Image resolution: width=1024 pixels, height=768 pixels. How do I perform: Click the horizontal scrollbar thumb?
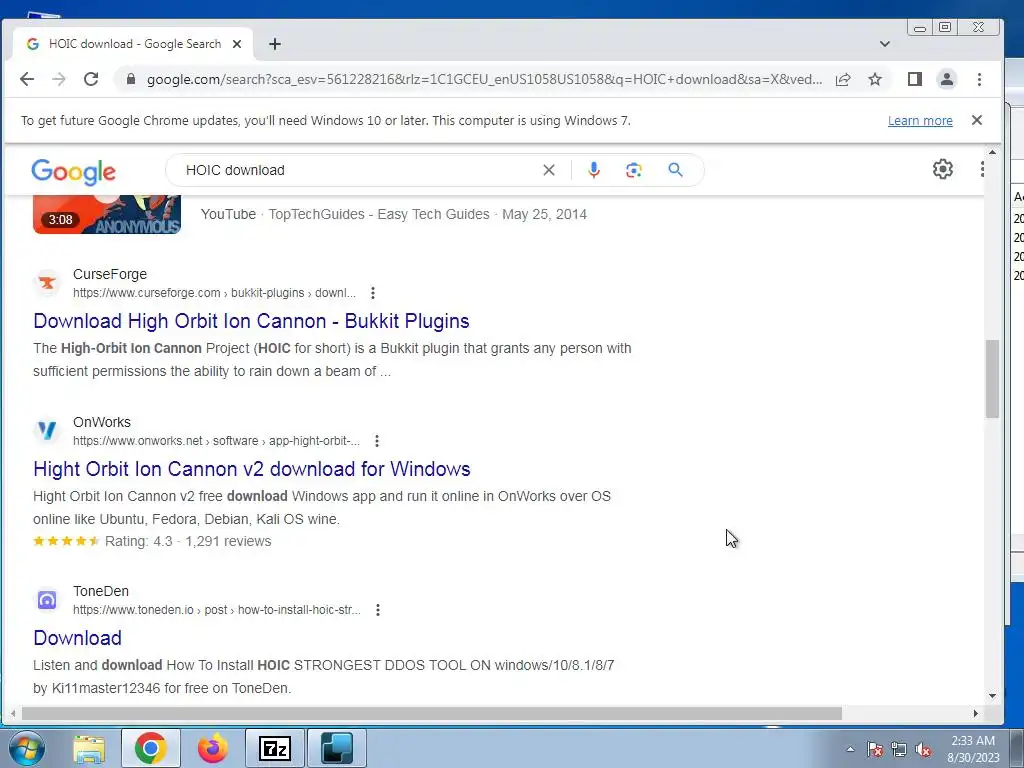[x=432, y=714]
